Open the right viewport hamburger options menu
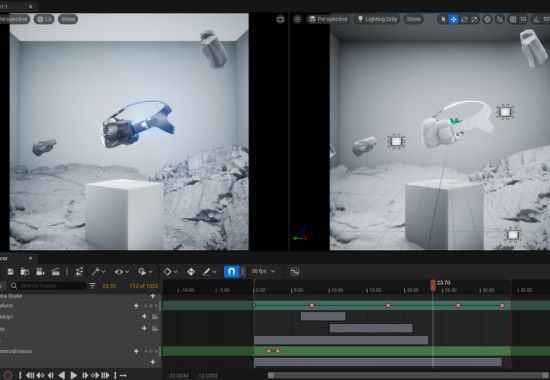The width and height of the screenshot is (550, 380). pos(297,19)
